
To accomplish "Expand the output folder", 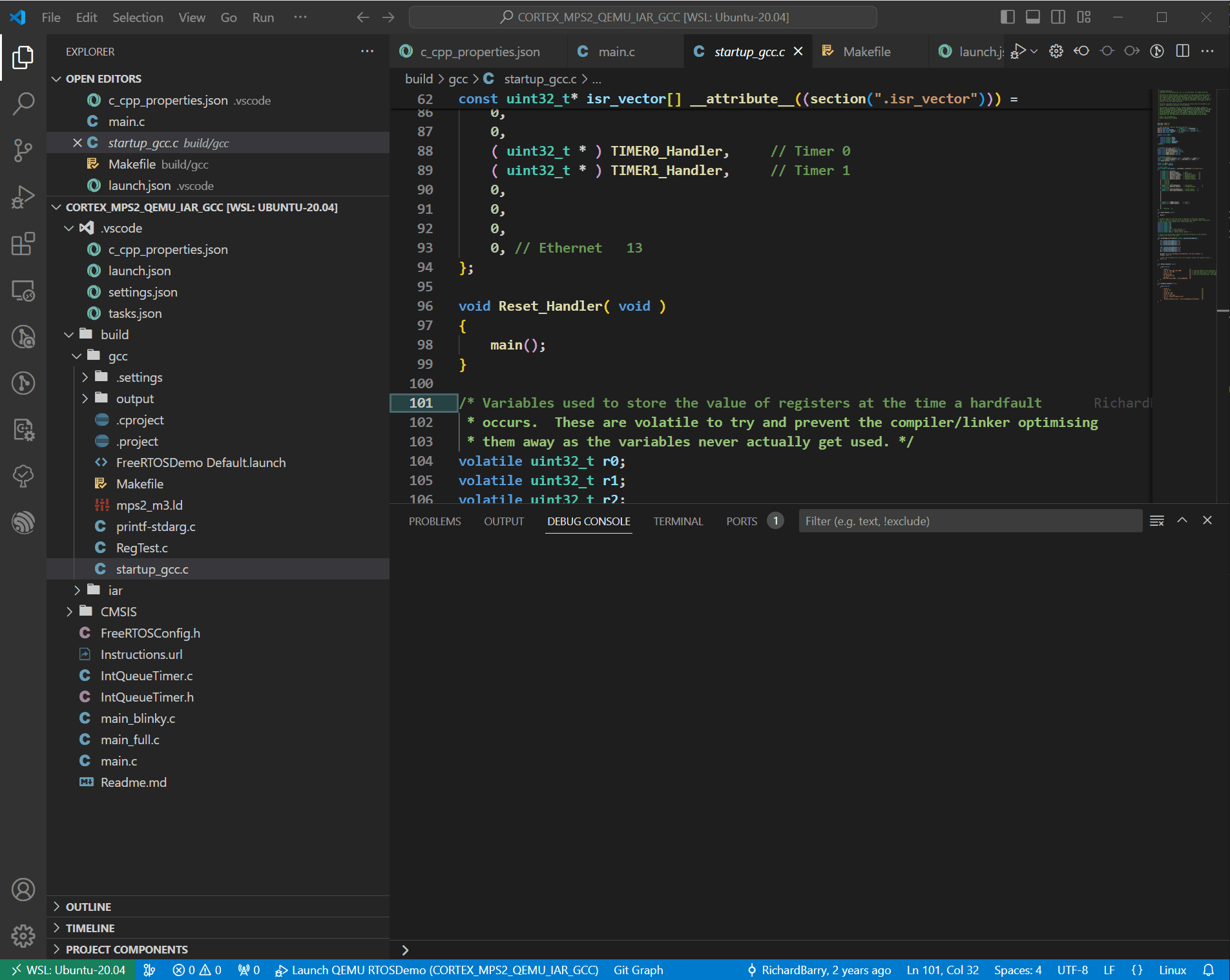I will 85,399.
